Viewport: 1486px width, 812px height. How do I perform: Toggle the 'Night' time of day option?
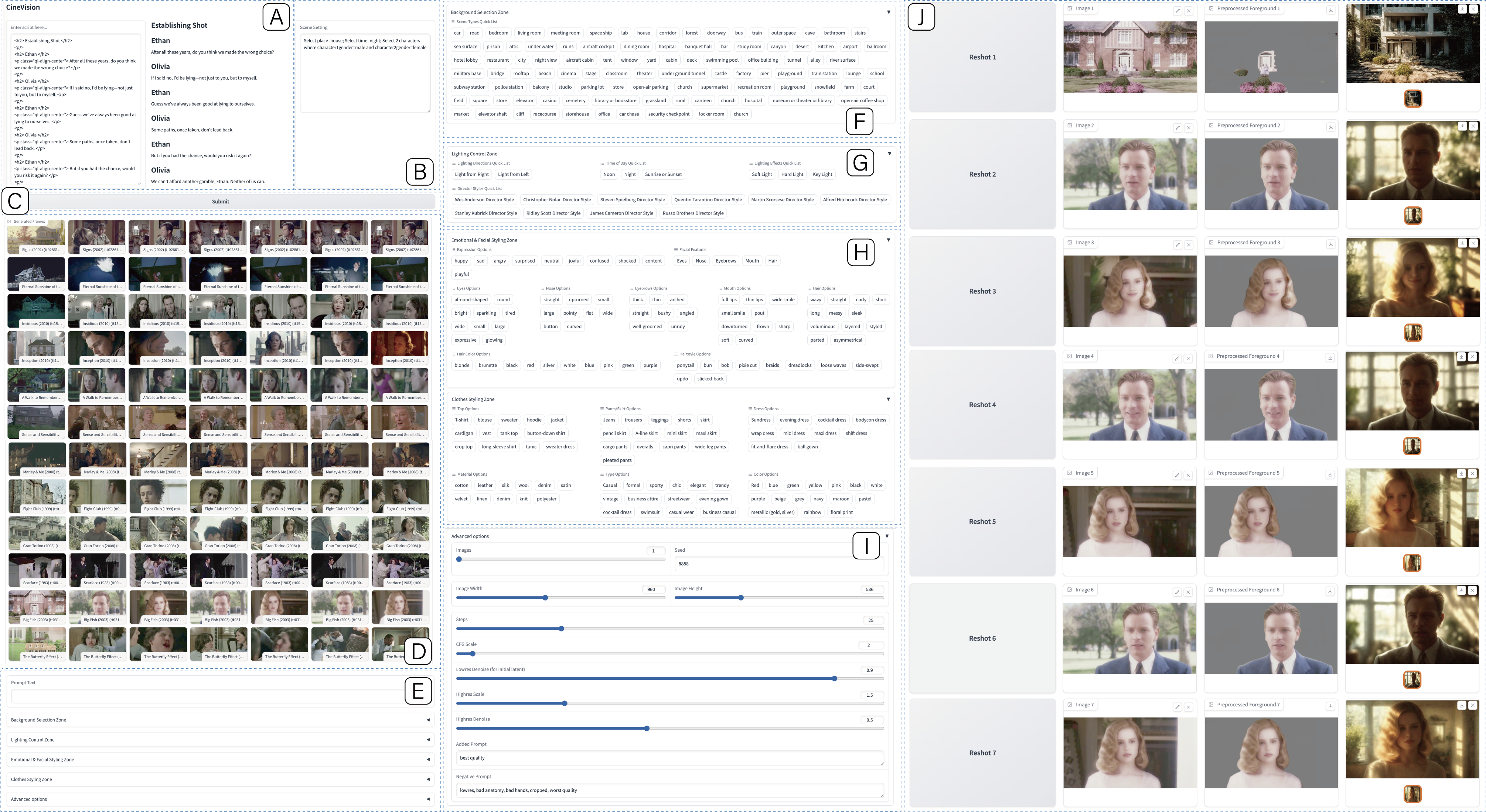630,174
